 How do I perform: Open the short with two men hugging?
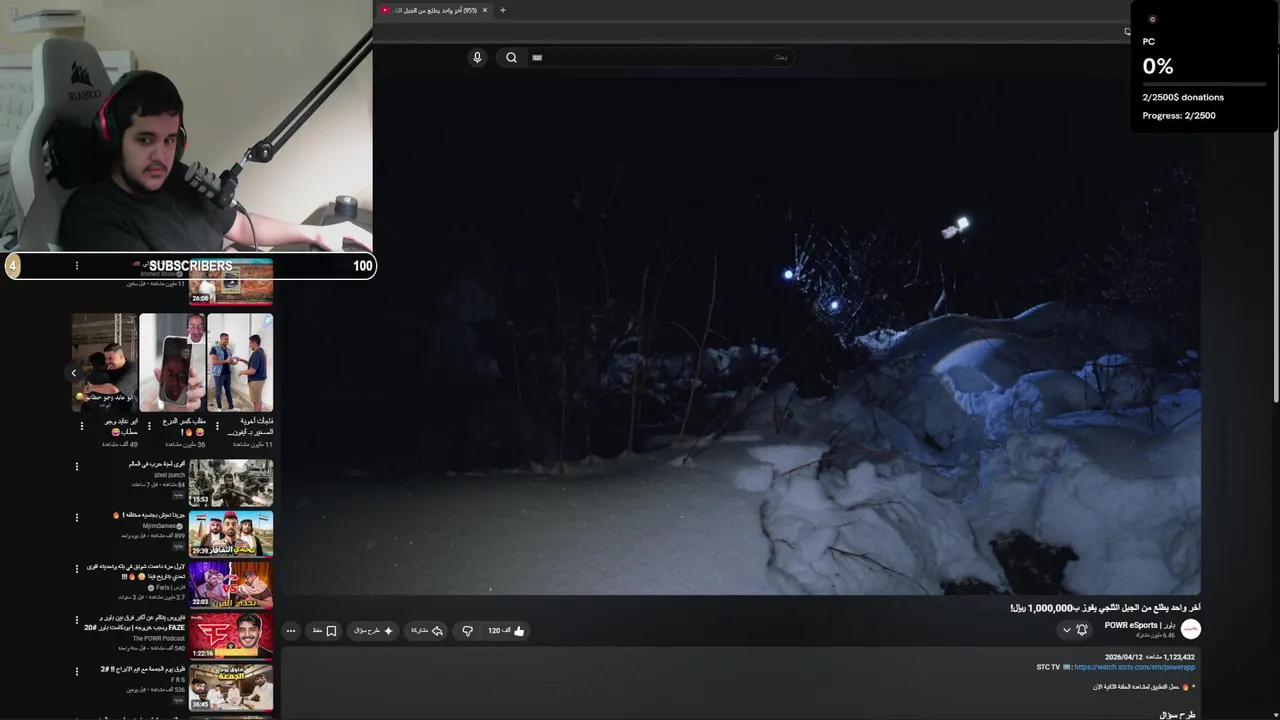coord(105,362)
